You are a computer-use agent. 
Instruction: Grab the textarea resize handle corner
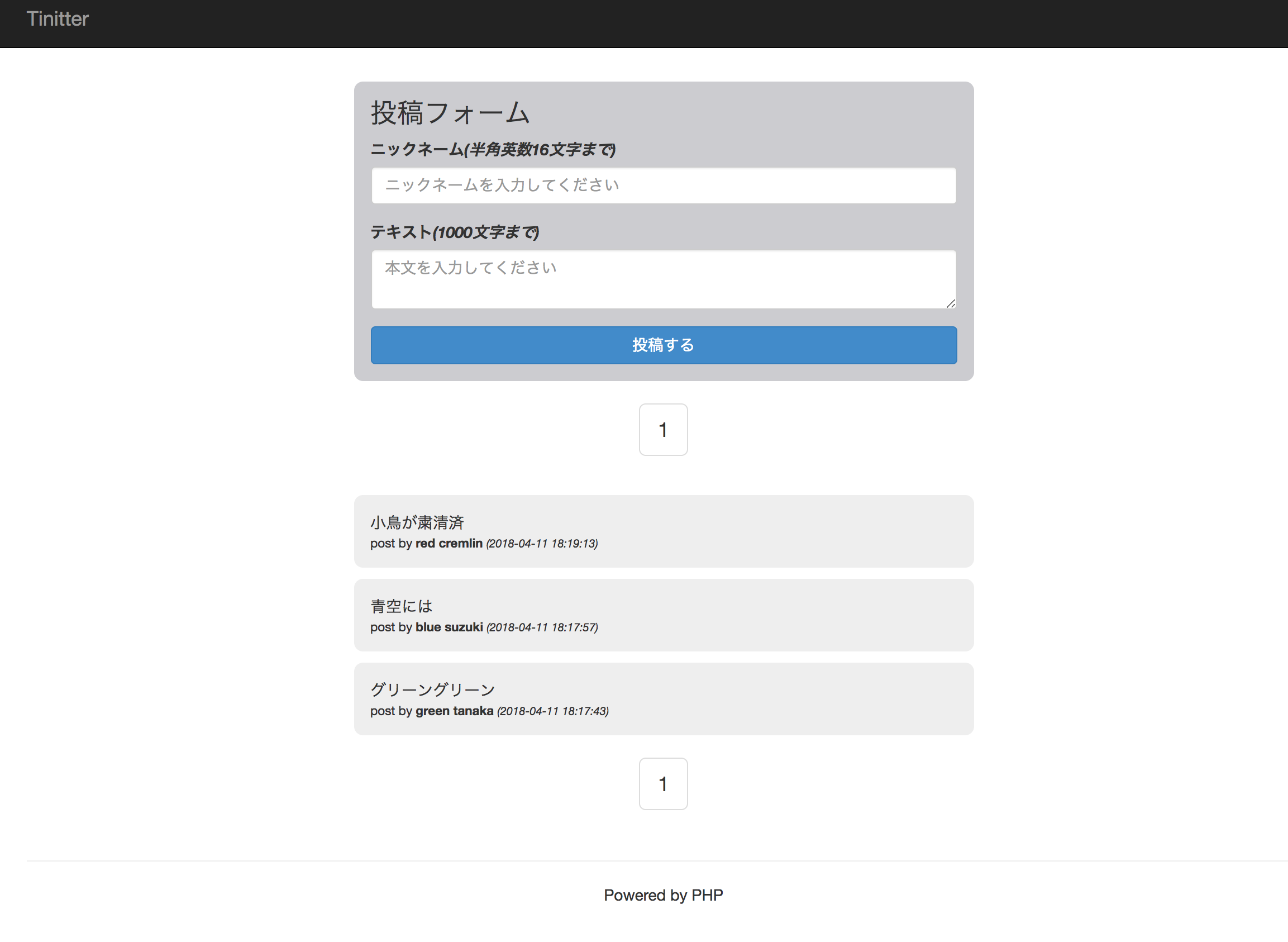coord(951,303)
